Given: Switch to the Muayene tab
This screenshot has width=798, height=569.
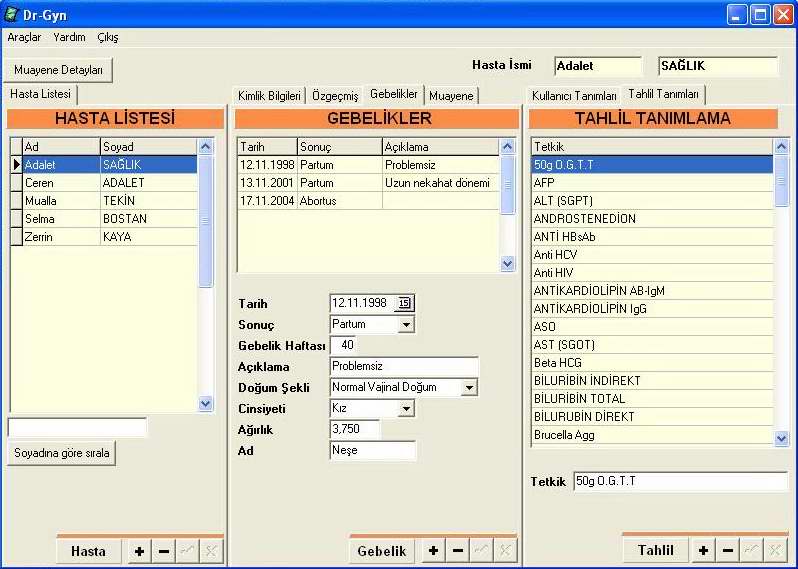Looking at the screenshot, I should pyautogui.click(x=451, y=96).
